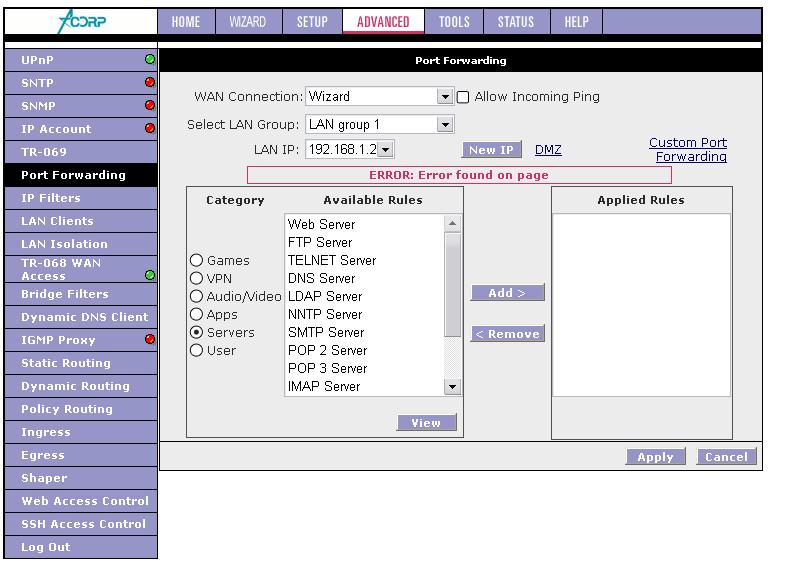Image resolution: width=802 pixels, height=576 pixels.
Task: Click green indicator next to TR-068 WAN Access
Action: [x=150, y=275]
